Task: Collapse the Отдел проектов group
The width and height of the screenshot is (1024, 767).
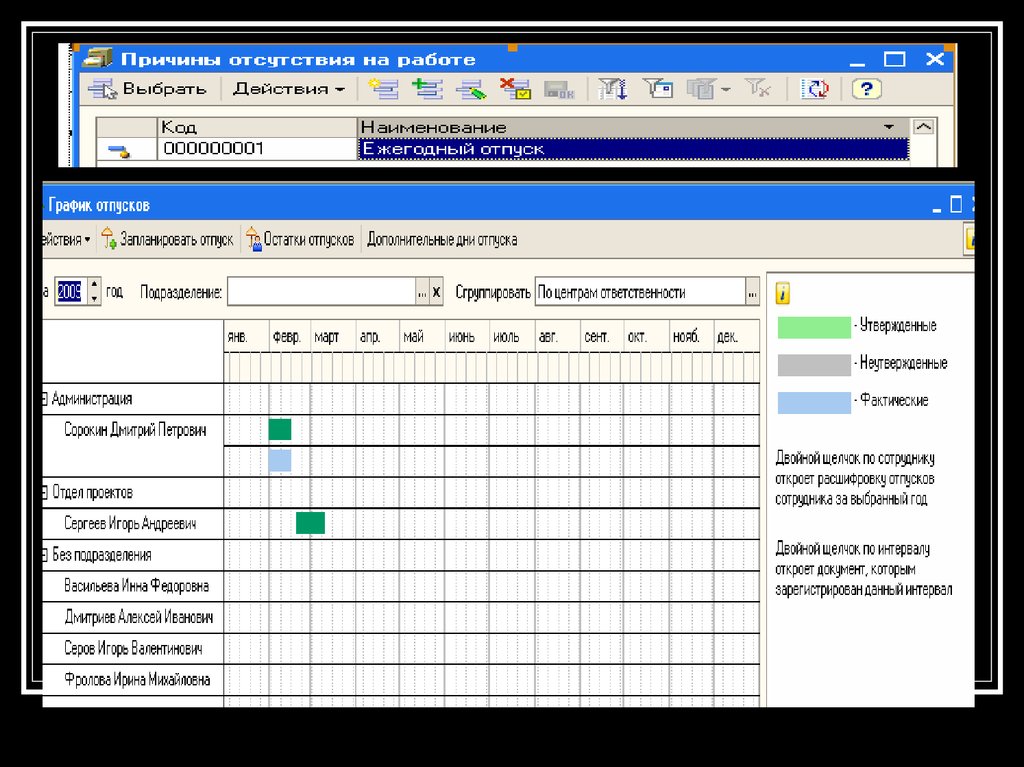Action: 44,493
